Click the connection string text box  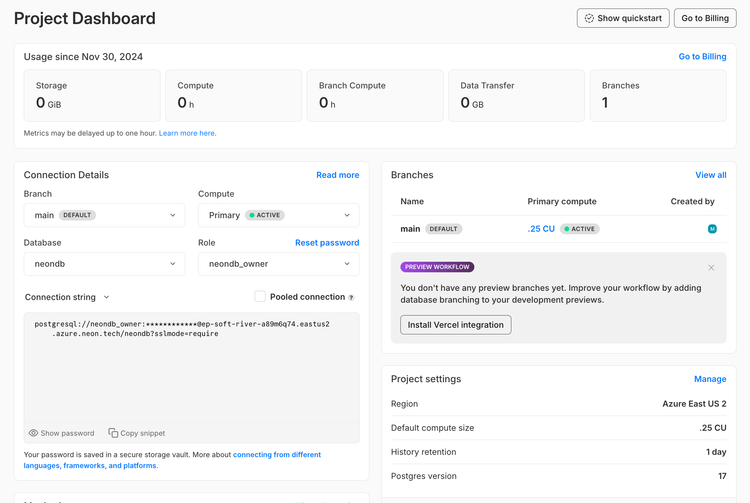click(191, 370)
